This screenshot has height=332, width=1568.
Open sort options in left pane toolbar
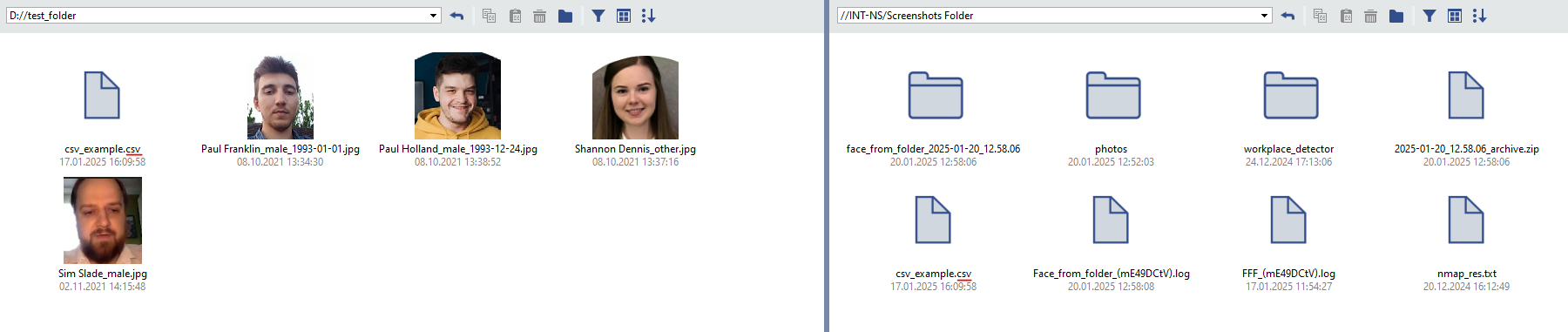coord(648,16)
